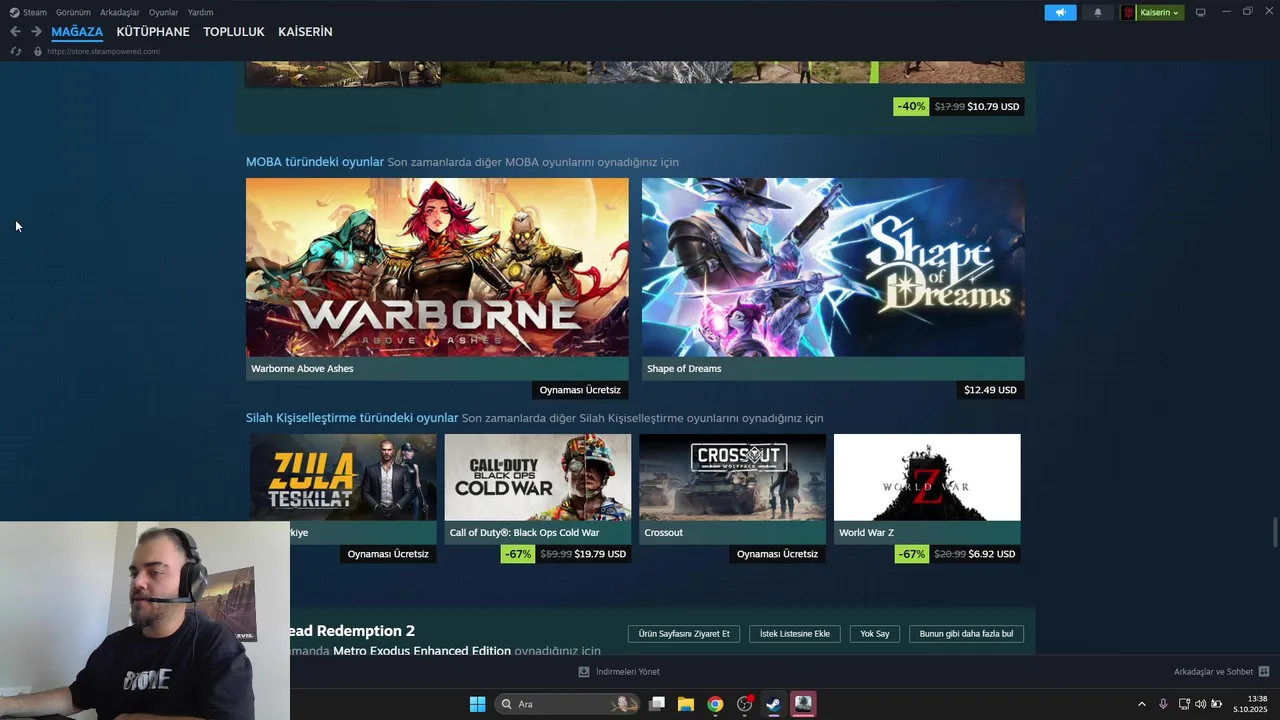1280x720 pixels.
Task: Switch to the KÜTÜPHANE tab
Action: 153,32
